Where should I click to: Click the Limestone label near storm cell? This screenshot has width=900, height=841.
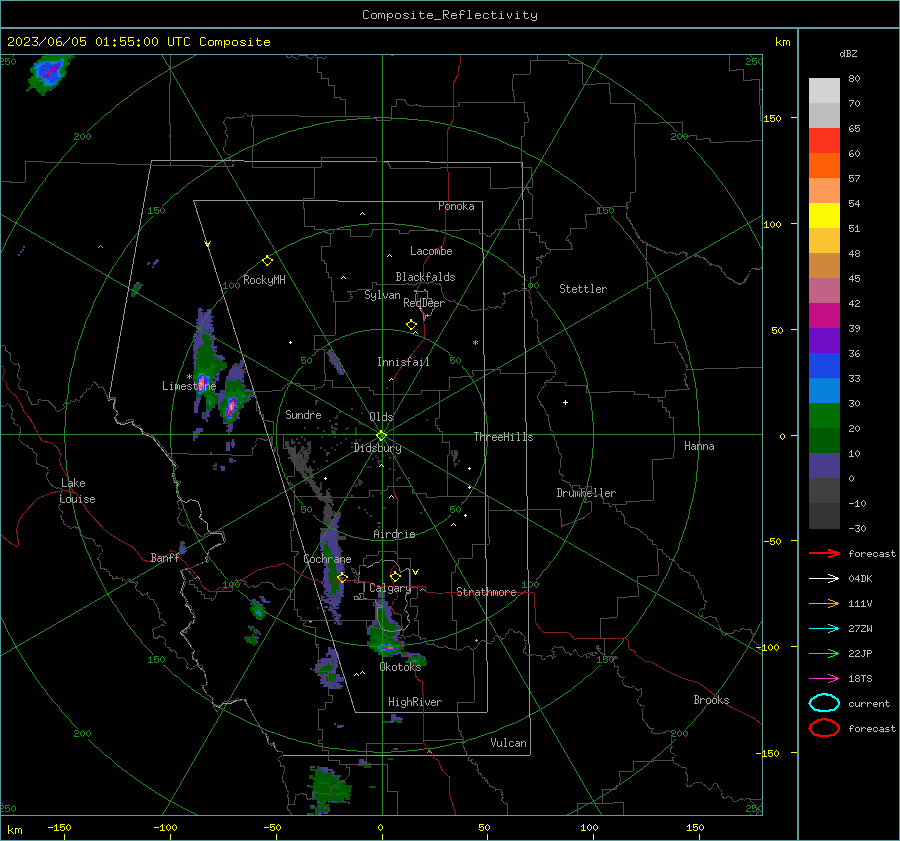click(189, 386)
